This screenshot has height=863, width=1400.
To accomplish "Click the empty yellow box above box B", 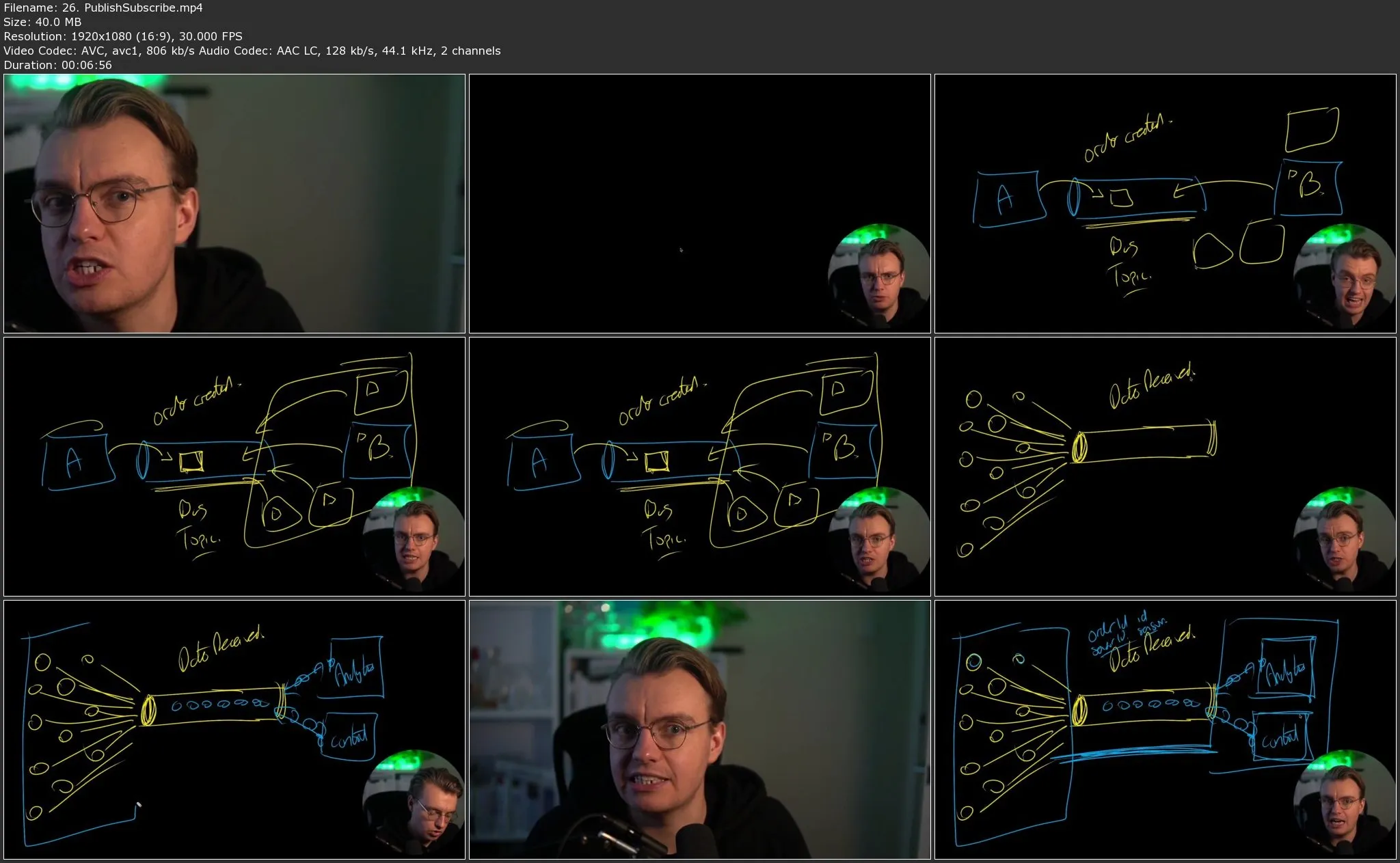I will coord(1311,128).
